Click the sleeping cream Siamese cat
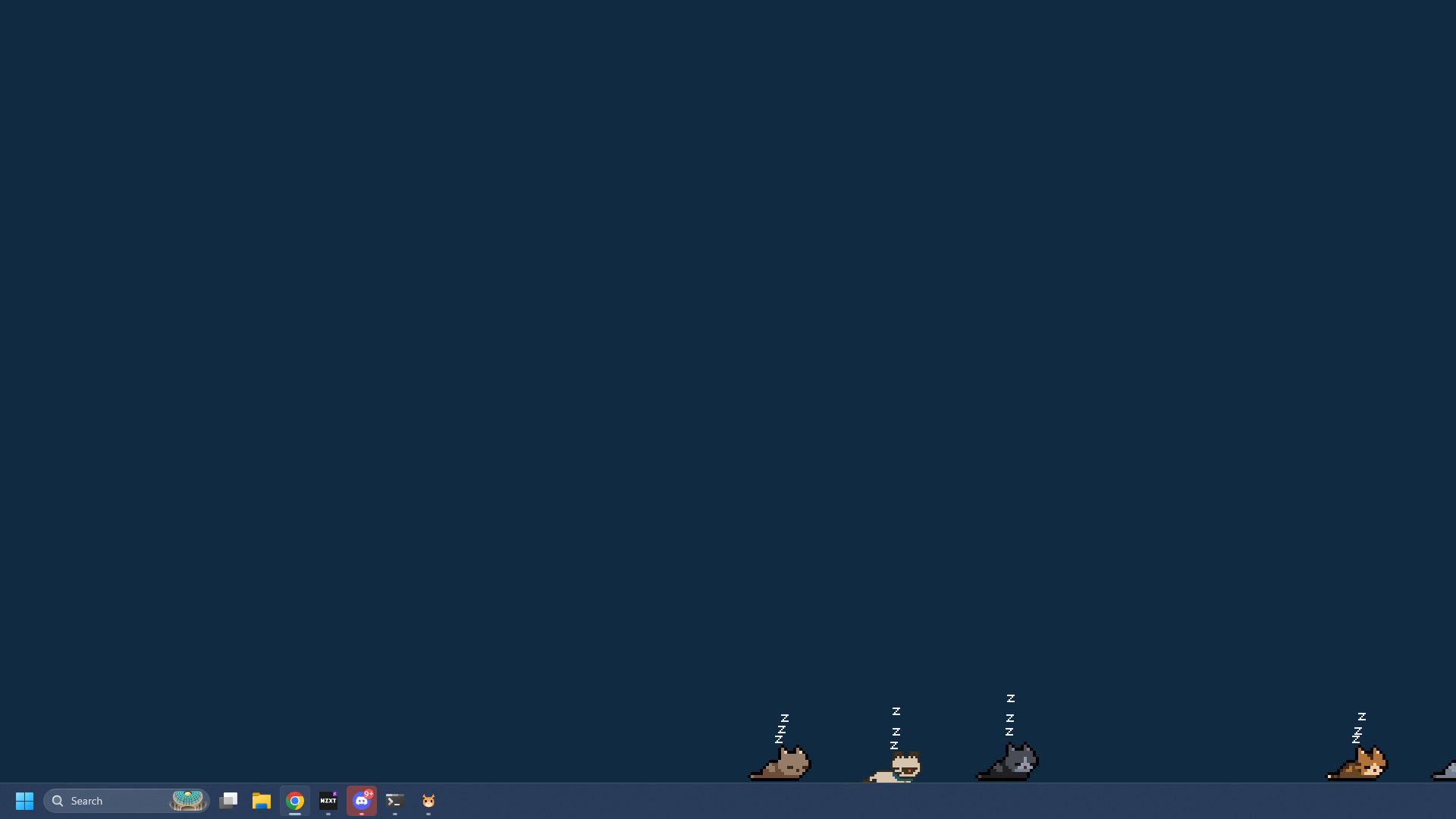This screenshot has width=1456, height=819. [x=893, y=767]
